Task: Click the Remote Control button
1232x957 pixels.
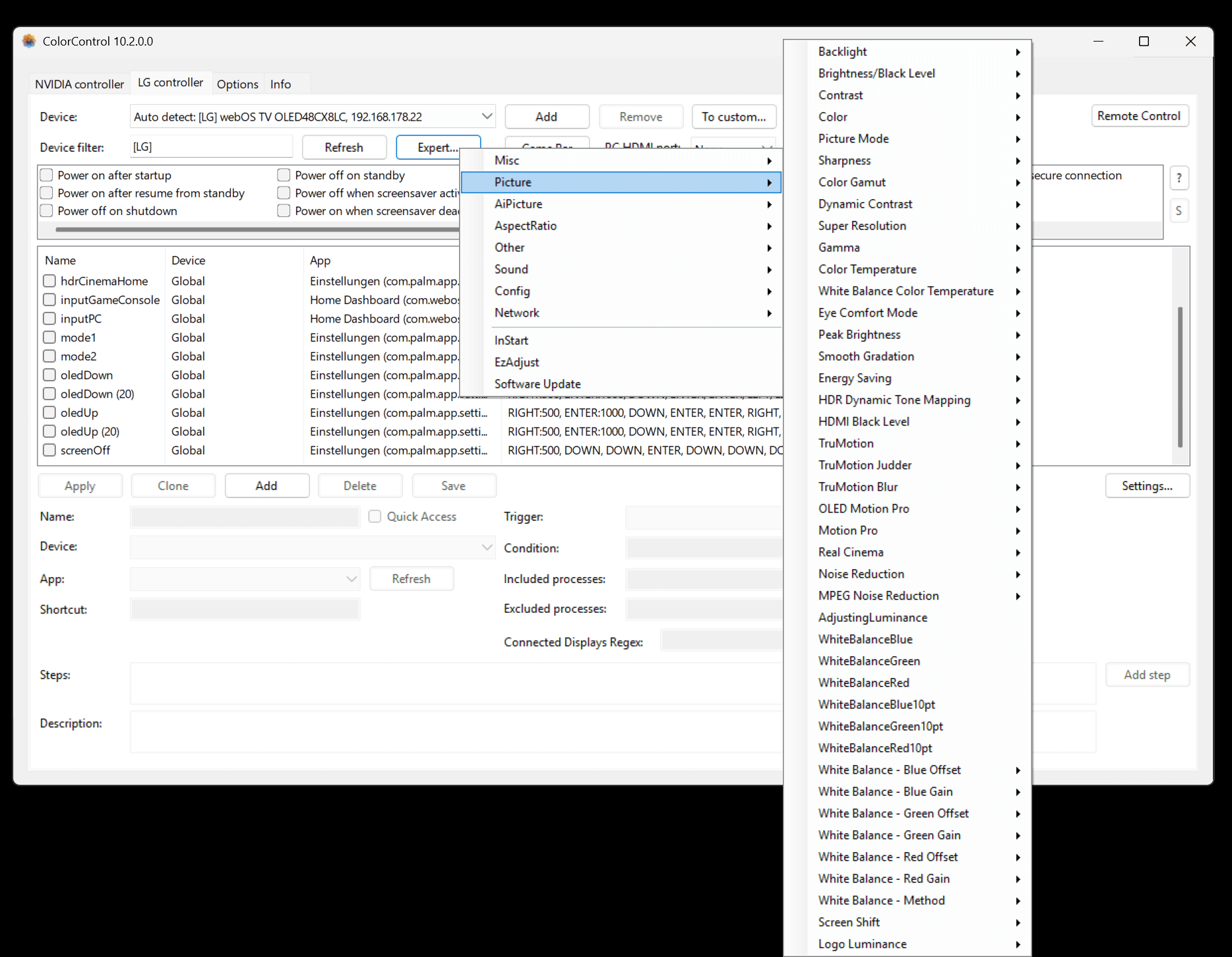Action: click(1139, 116)
